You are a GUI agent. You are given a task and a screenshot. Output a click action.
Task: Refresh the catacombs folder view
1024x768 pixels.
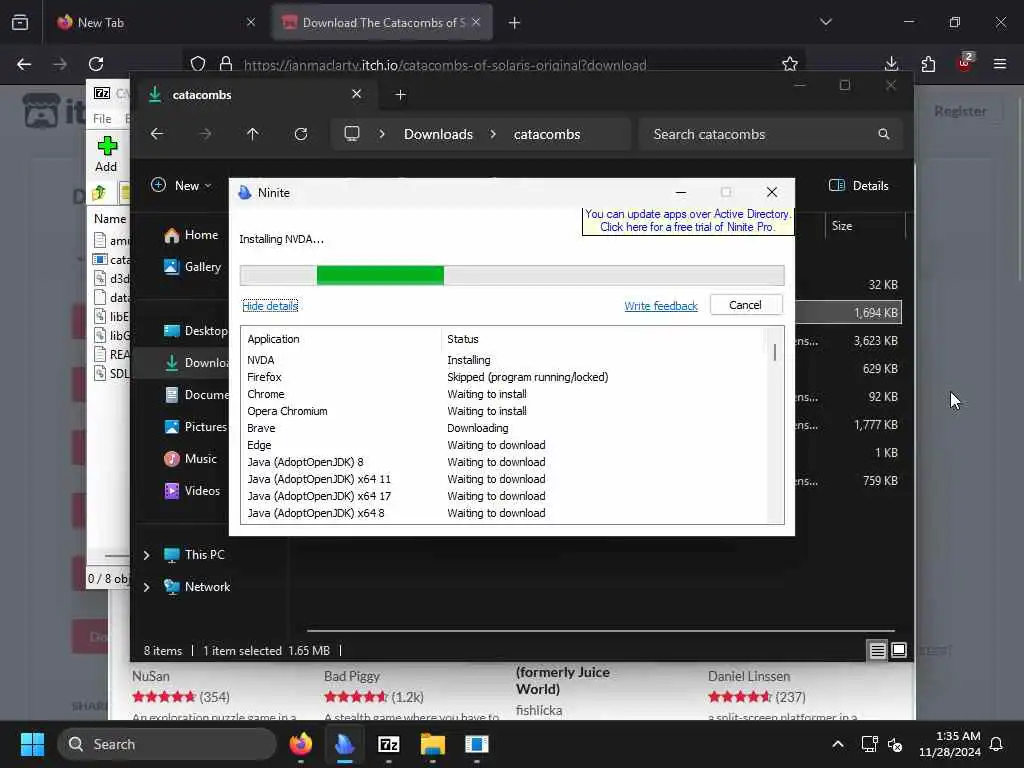pos(300,134)
